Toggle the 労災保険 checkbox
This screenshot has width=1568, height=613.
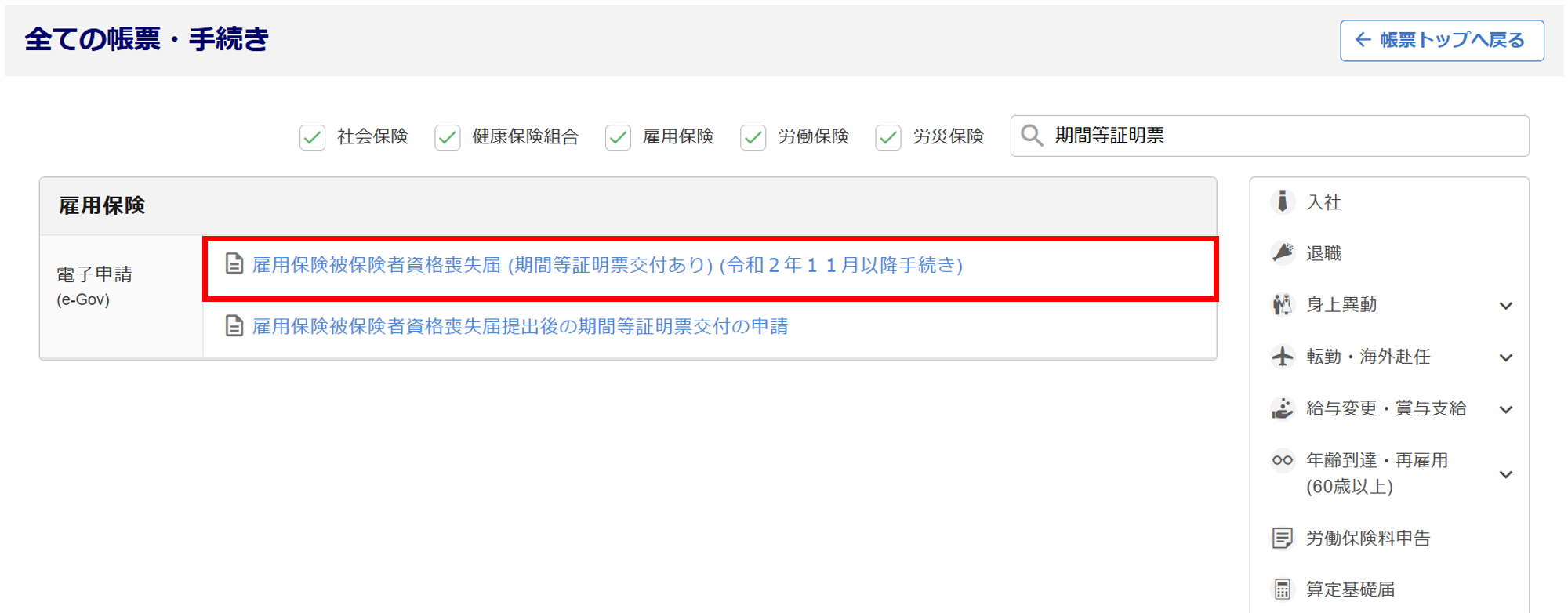point(888,137)
